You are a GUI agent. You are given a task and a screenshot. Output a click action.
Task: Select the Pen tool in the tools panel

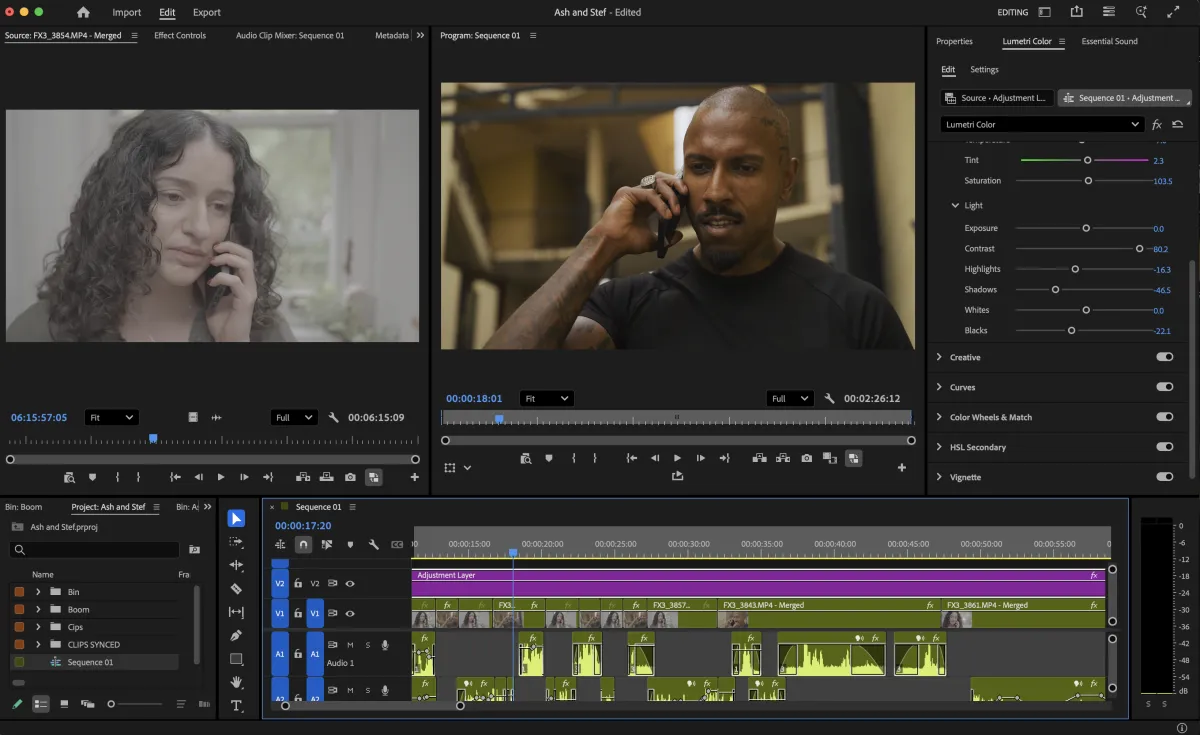(x=236, y=635)
